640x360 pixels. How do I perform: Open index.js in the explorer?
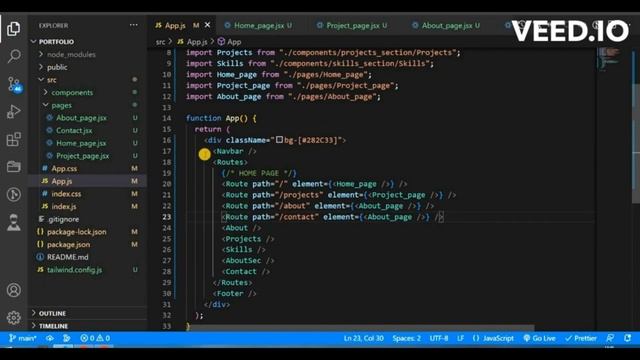(64, 206)
